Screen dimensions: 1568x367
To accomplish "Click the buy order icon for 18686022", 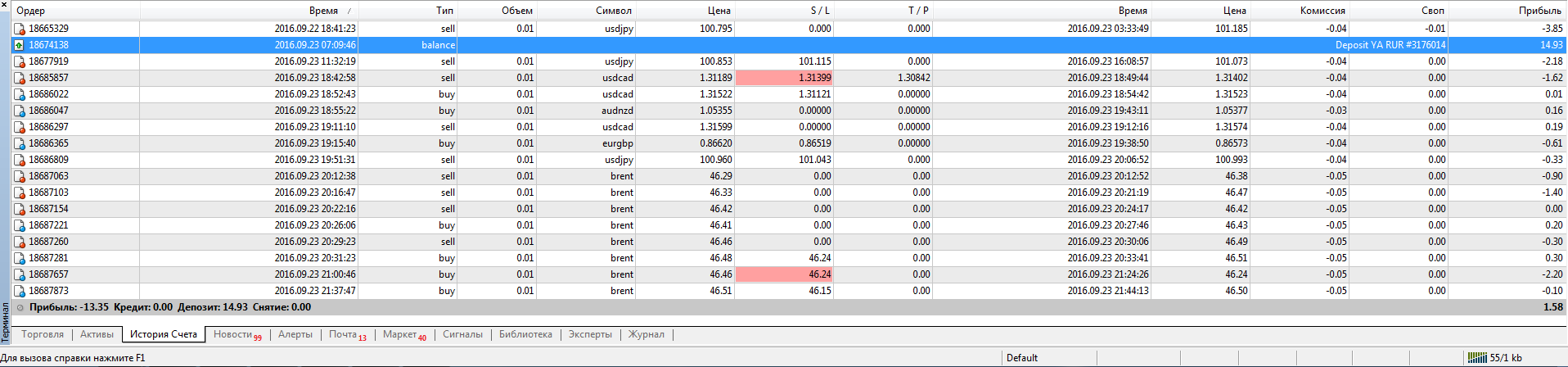I will (19, 94).
